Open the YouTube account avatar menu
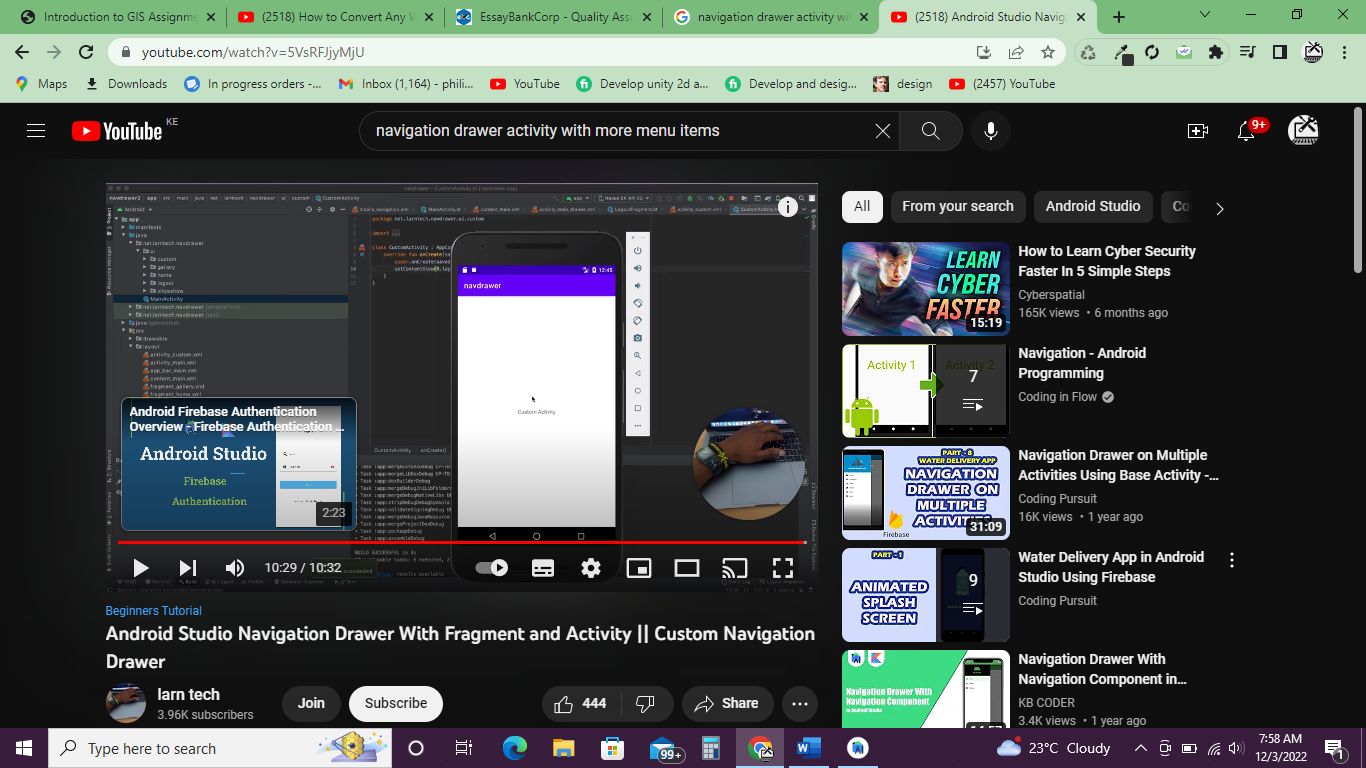1366x768 pixels. coord(1304,131)
